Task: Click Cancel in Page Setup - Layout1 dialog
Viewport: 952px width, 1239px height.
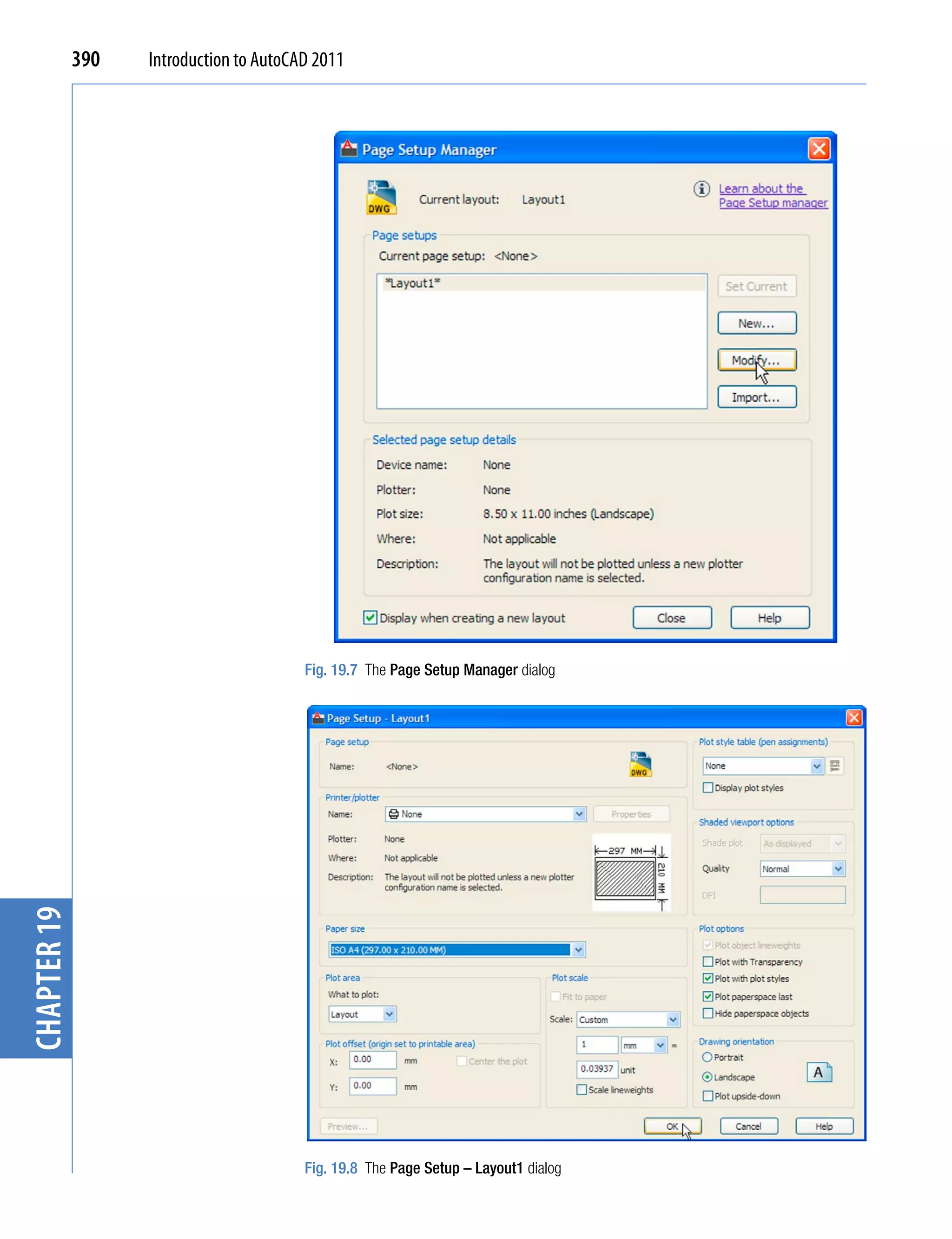Action: coord(748,1126)
